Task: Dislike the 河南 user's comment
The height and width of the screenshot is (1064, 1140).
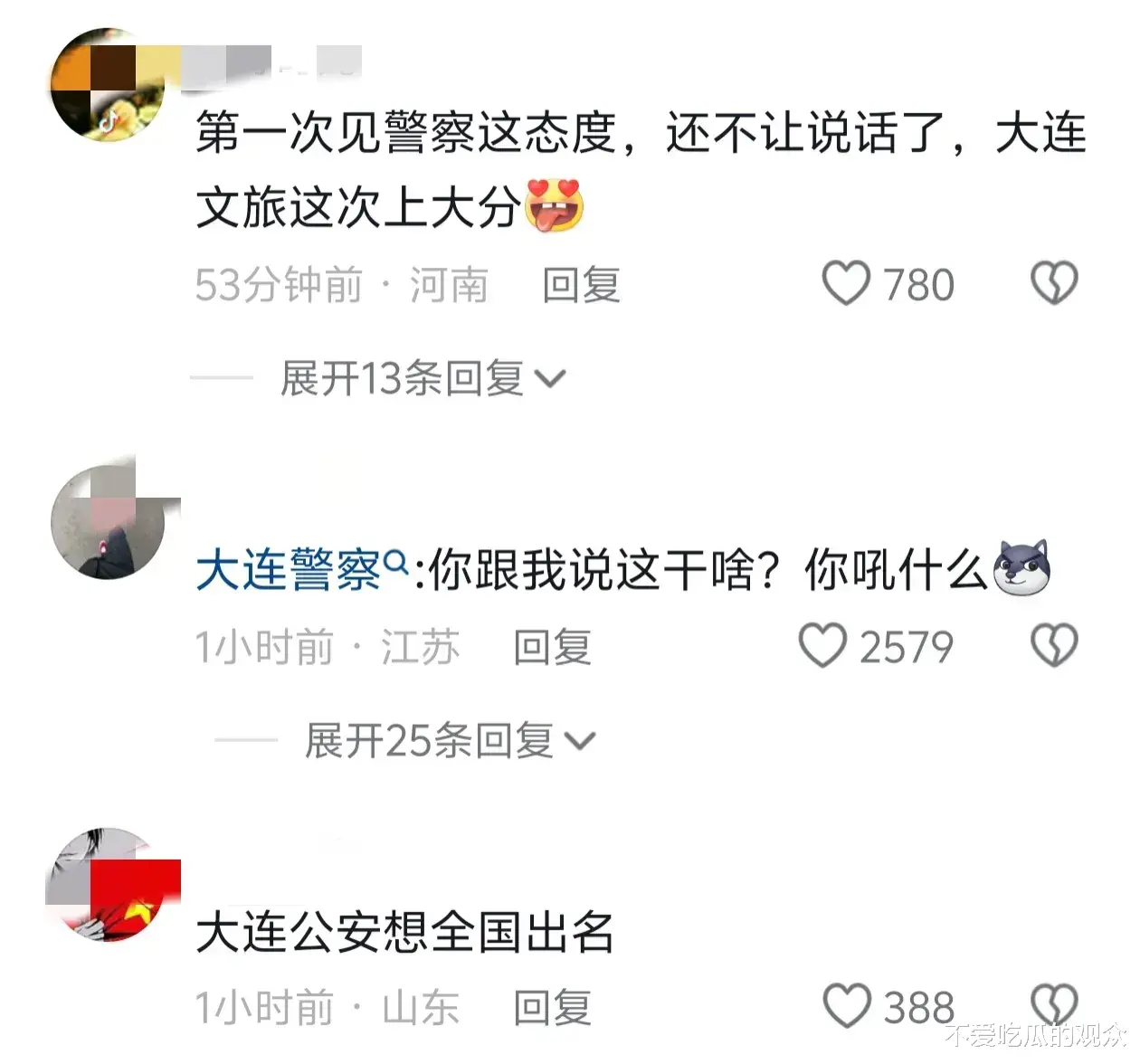Action: coord(1054,284)
